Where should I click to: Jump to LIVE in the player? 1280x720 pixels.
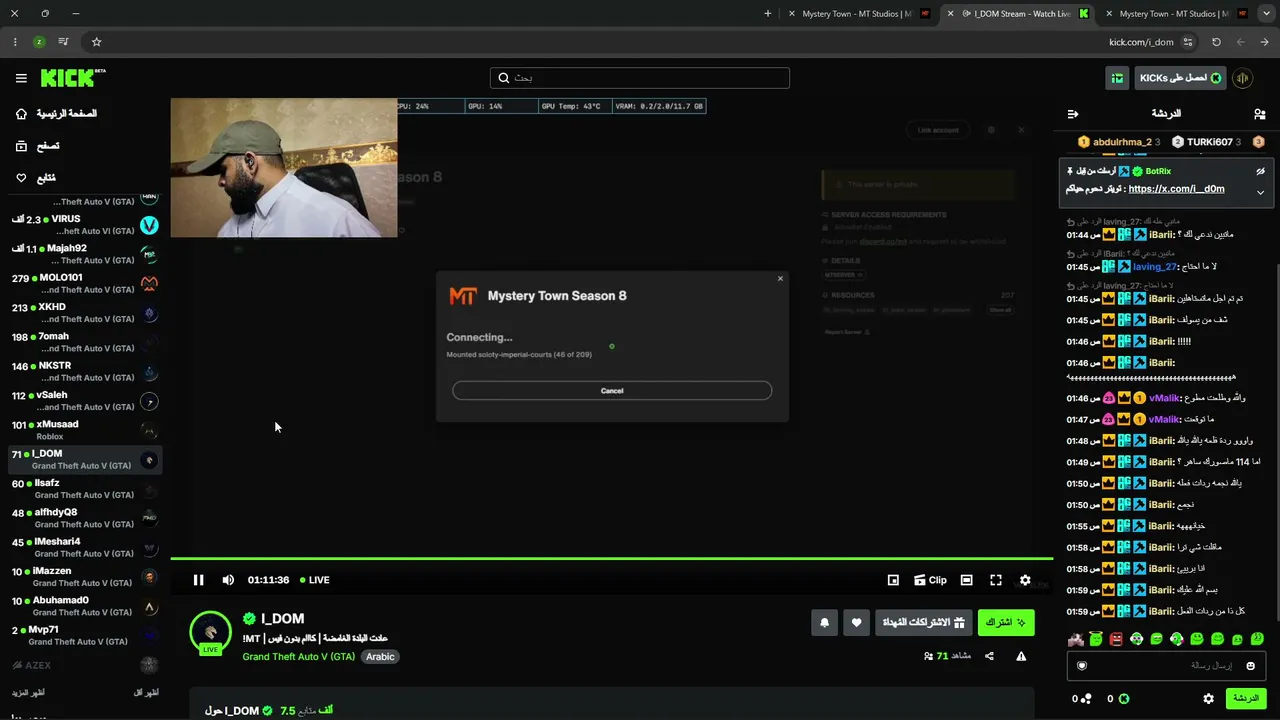click(x=315, y=580)
